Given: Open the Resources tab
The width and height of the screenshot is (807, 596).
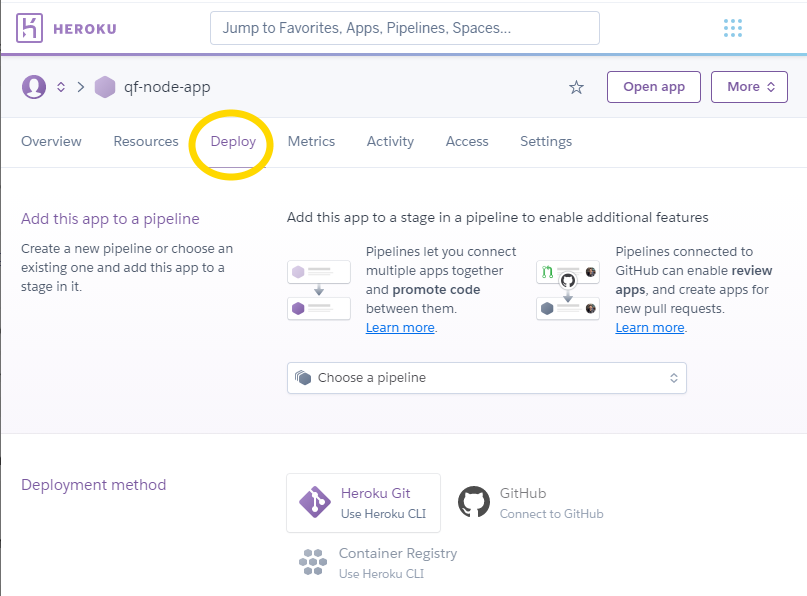Looking at the screenshot, I should [x=146, y=141].
